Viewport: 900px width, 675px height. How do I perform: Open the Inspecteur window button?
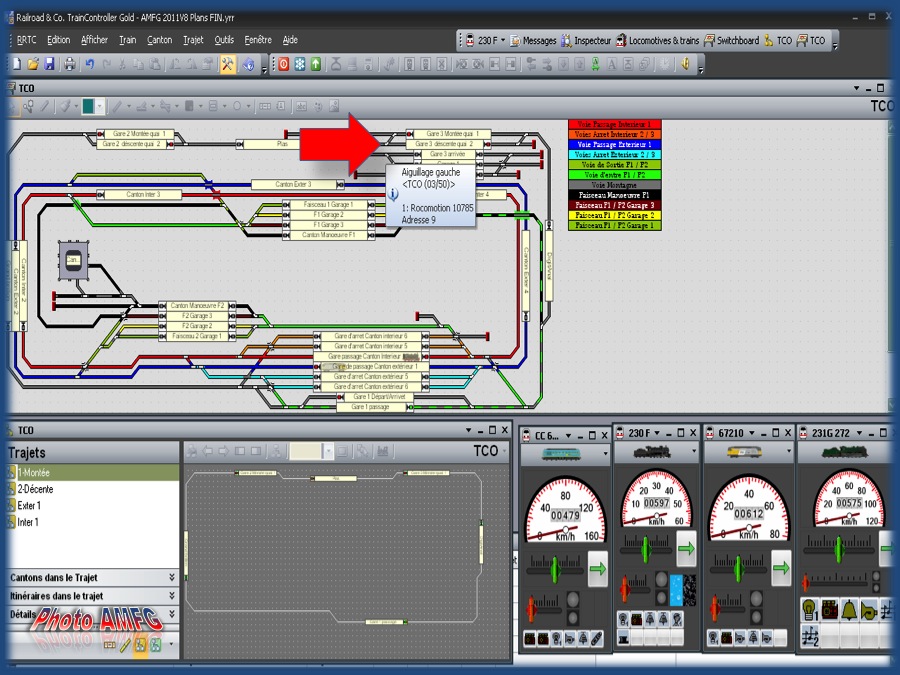pos(585,40)
